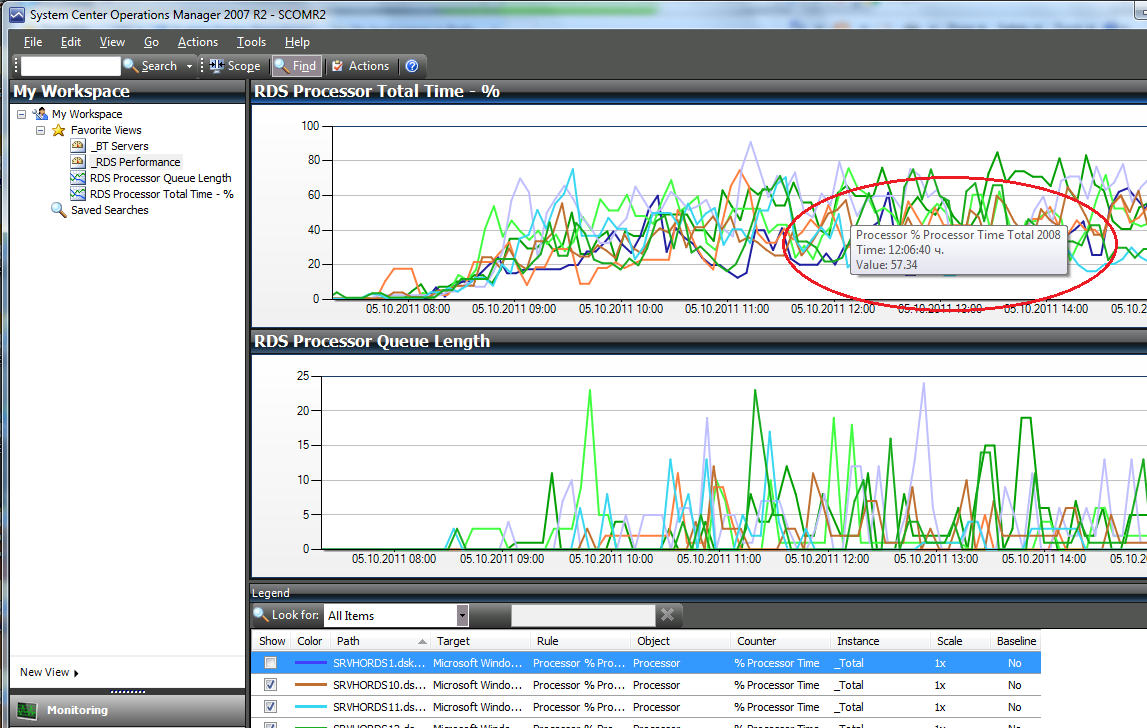Uncheck the Show box for SRVHORDS10
1147x728 pixels.
(x=271, y=685)
